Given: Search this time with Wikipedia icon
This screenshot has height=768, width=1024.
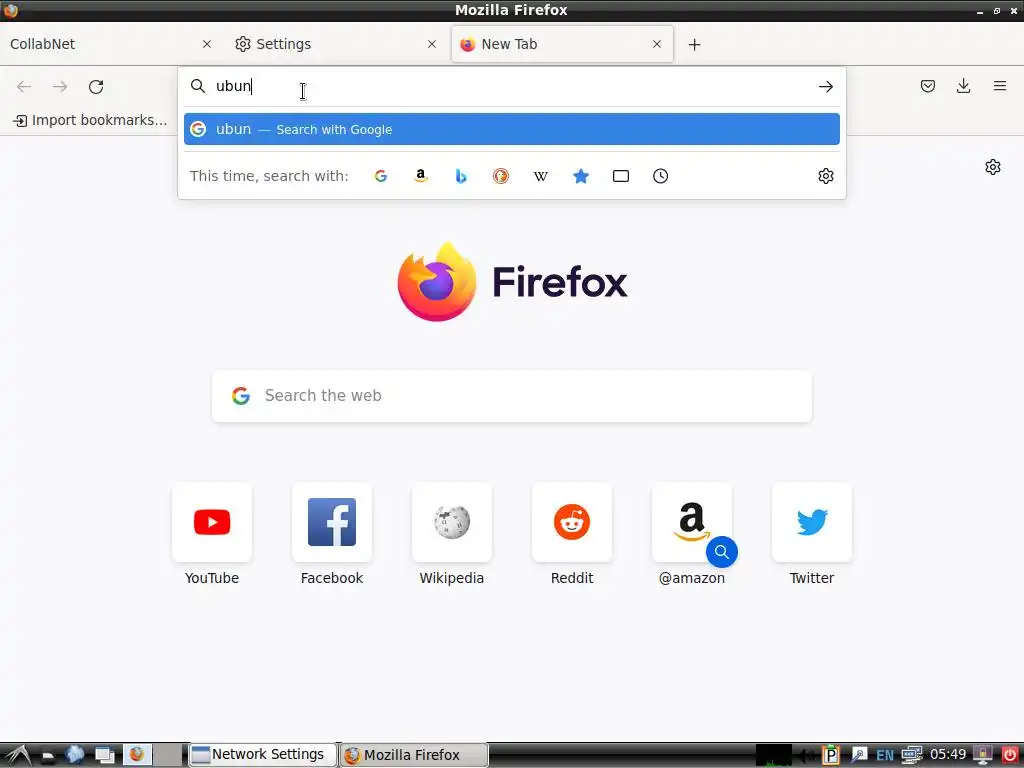Looking at the screenshot, I should click(541, 176).
